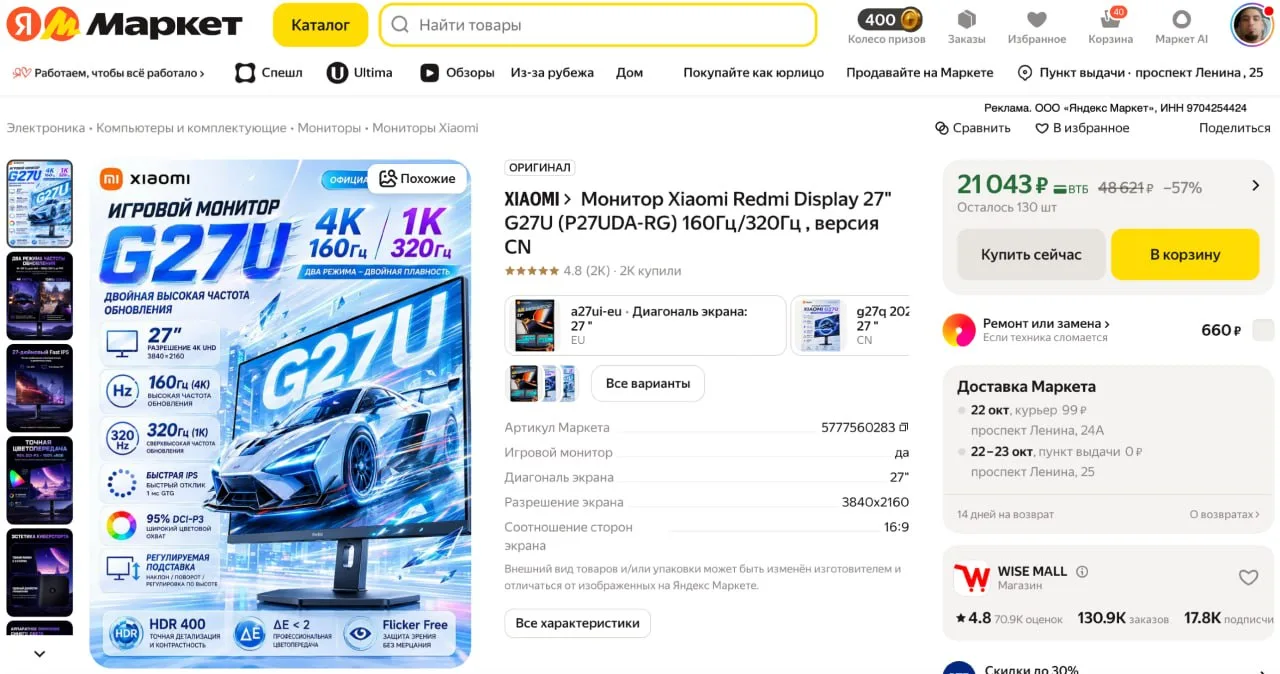The height and width of the screenshot is (674, 1280).
Task: Open Мониторы breadcrumb
Action: (329, 128)
